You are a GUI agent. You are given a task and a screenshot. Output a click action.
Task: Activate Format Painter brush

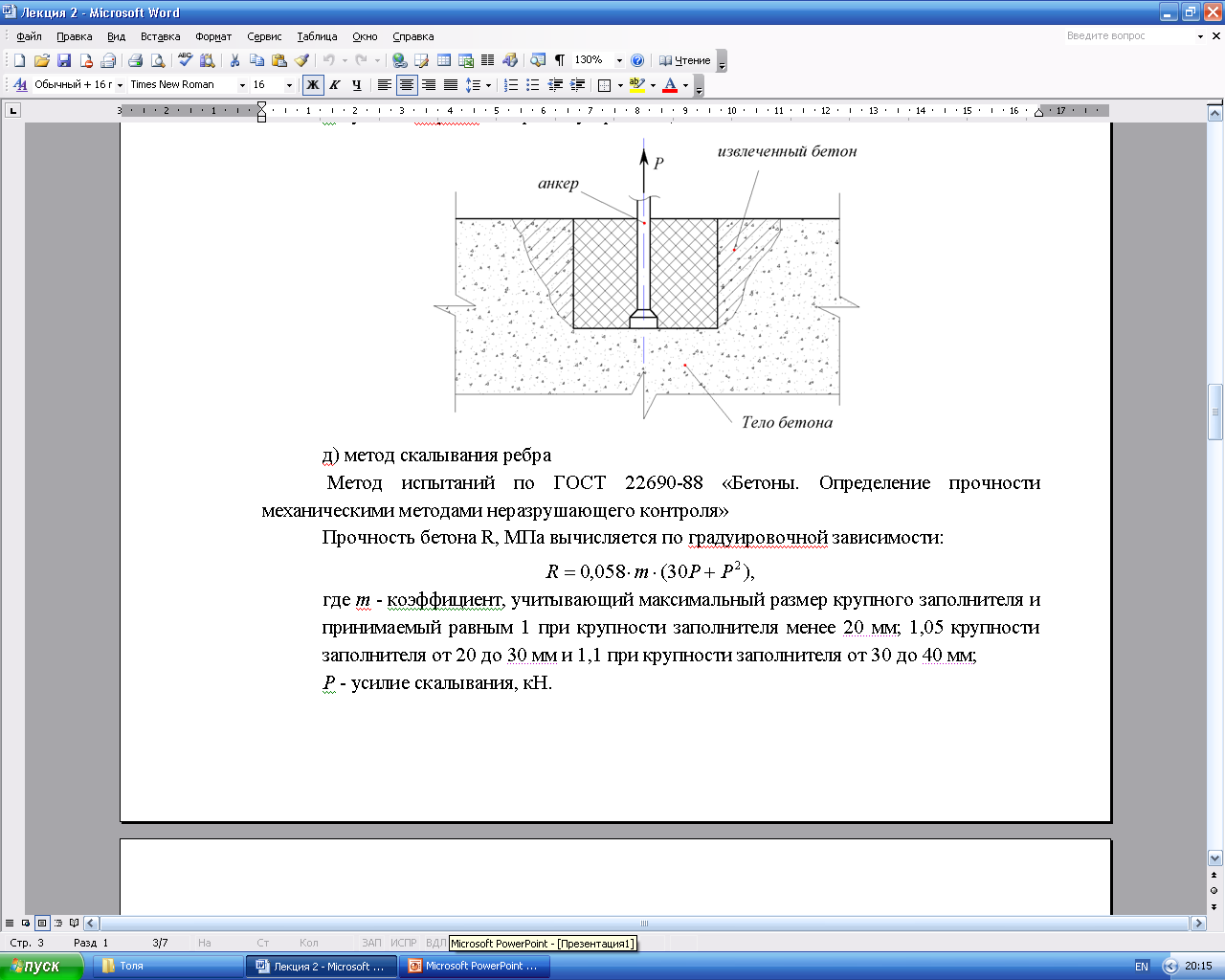click(x=301, y=60)
